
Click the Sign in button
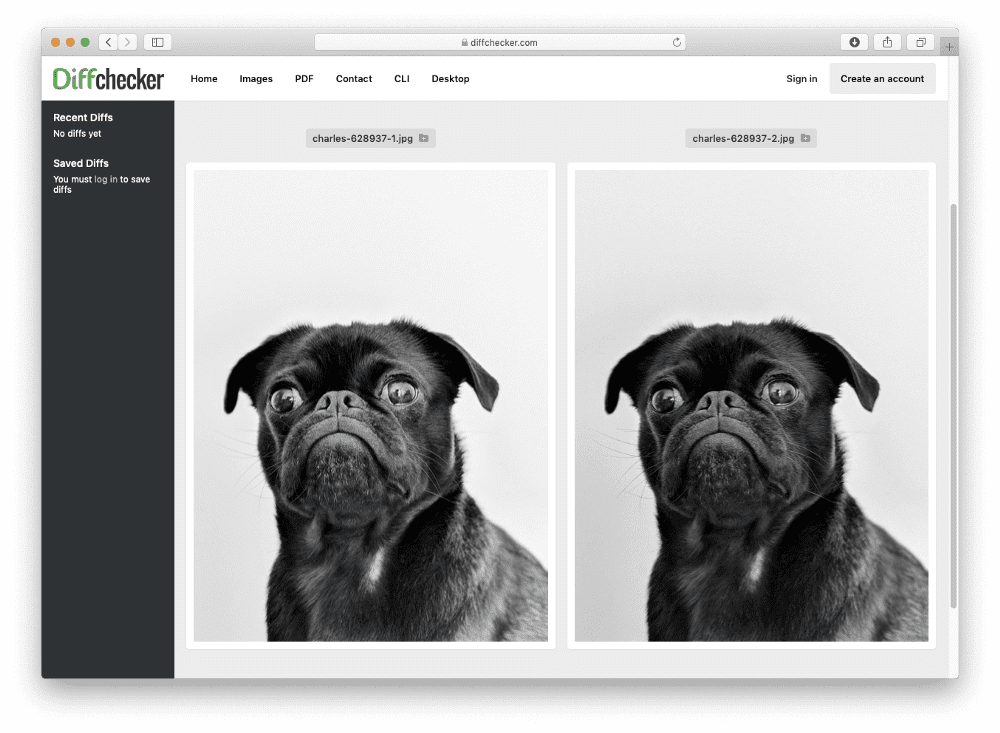pyautogui.click(x=801, y=78)
